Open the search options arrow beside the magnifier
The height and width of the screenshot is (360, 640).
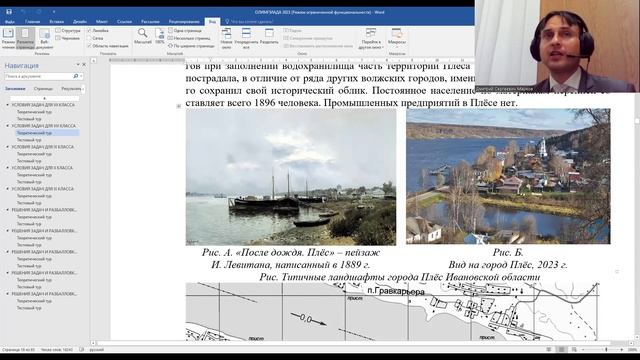pyautogui.click(x=81, y=76)
